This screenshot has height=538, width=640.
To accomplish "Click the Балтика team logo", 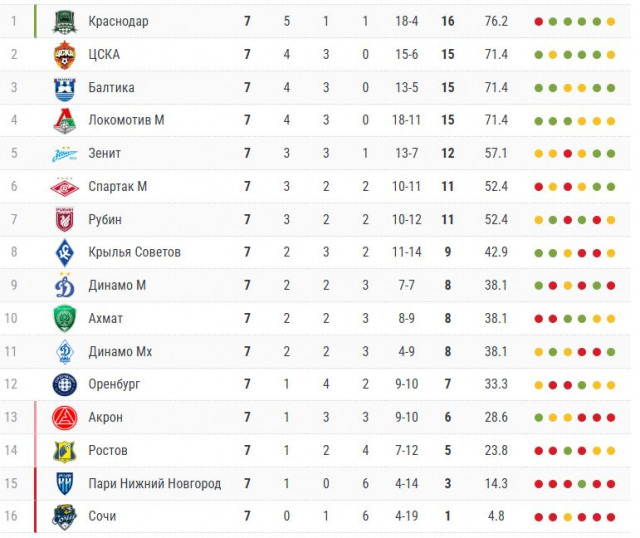I will click(65, 88).
